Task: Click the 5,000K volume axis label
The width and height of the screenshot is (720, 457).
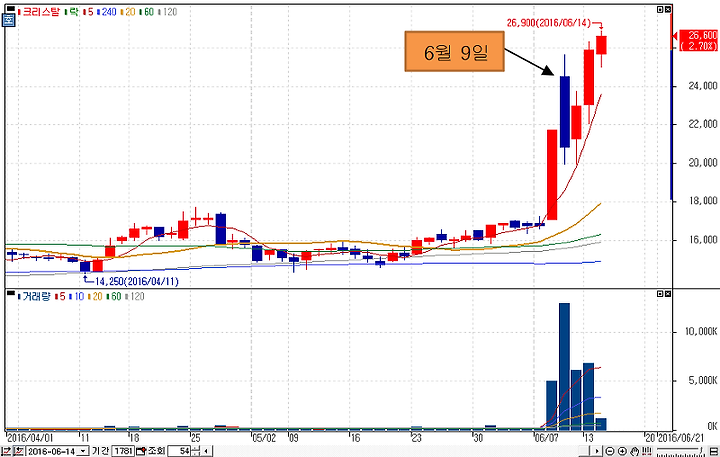Action: click(x=703, y=380)
